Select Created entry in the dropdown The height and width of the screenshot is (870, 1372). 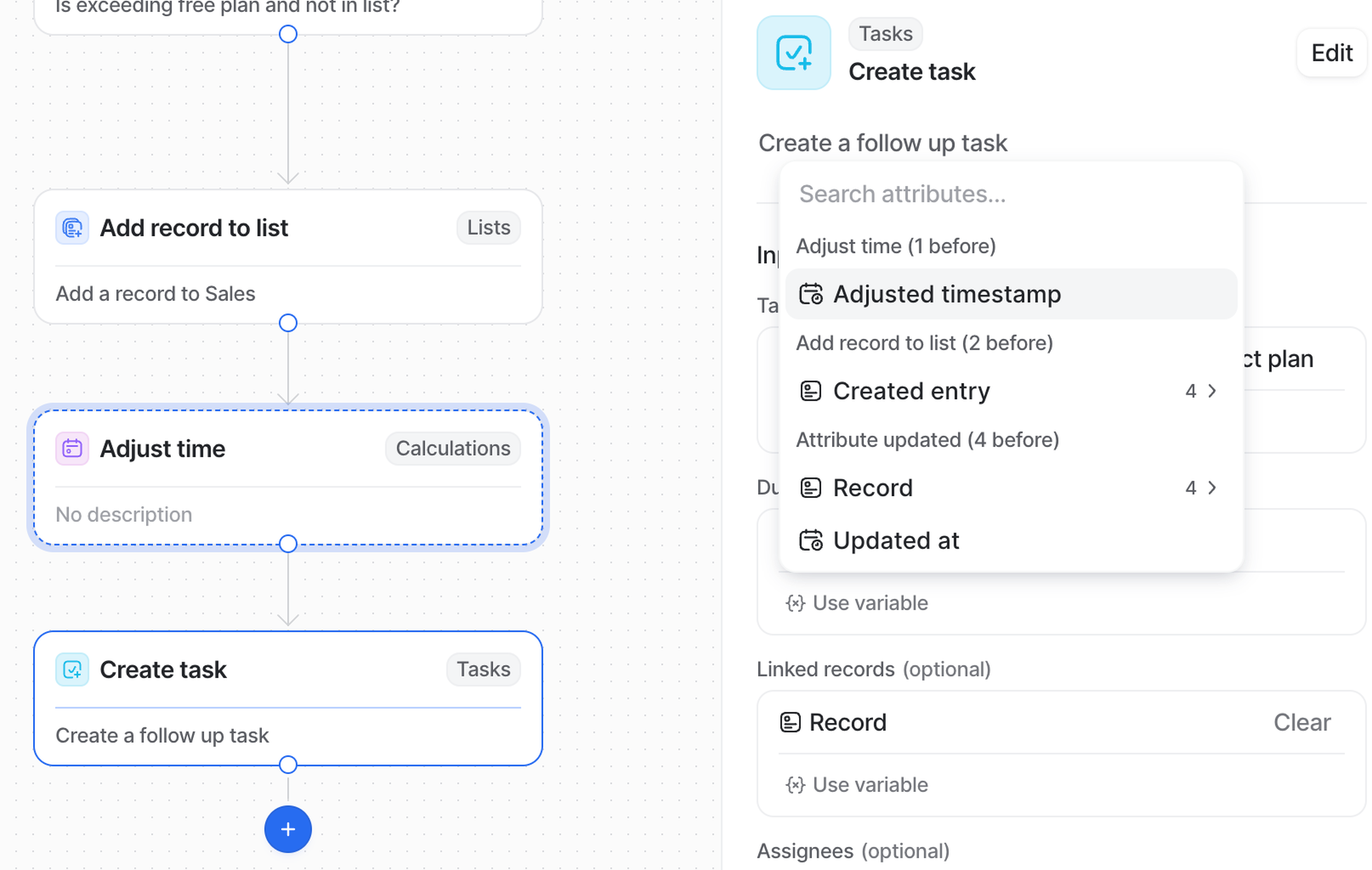(x=911, y=391)
